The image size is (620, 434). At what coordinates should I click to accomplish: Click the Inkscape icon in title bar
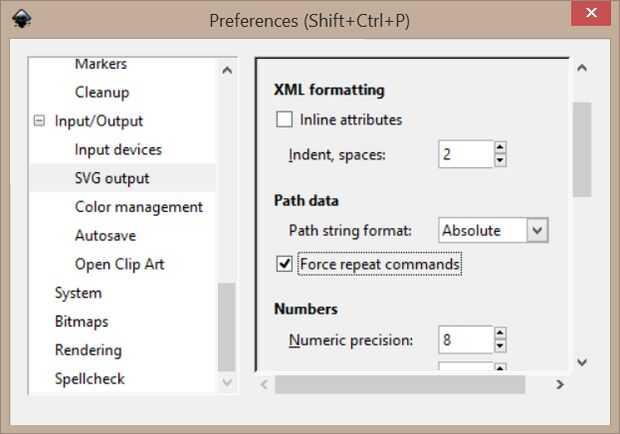(18, 20)
